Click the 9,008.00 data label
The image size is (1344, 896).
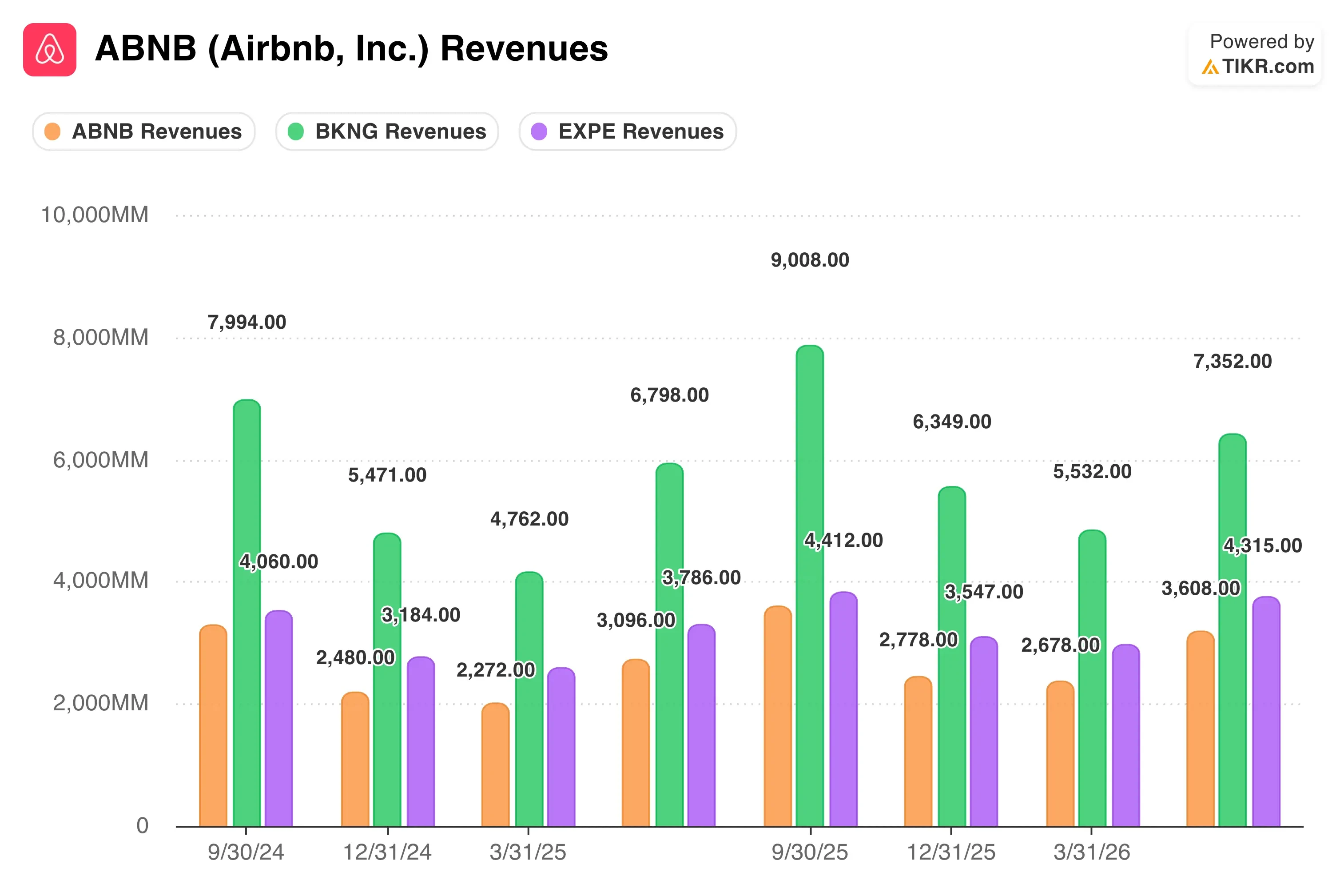810,260
